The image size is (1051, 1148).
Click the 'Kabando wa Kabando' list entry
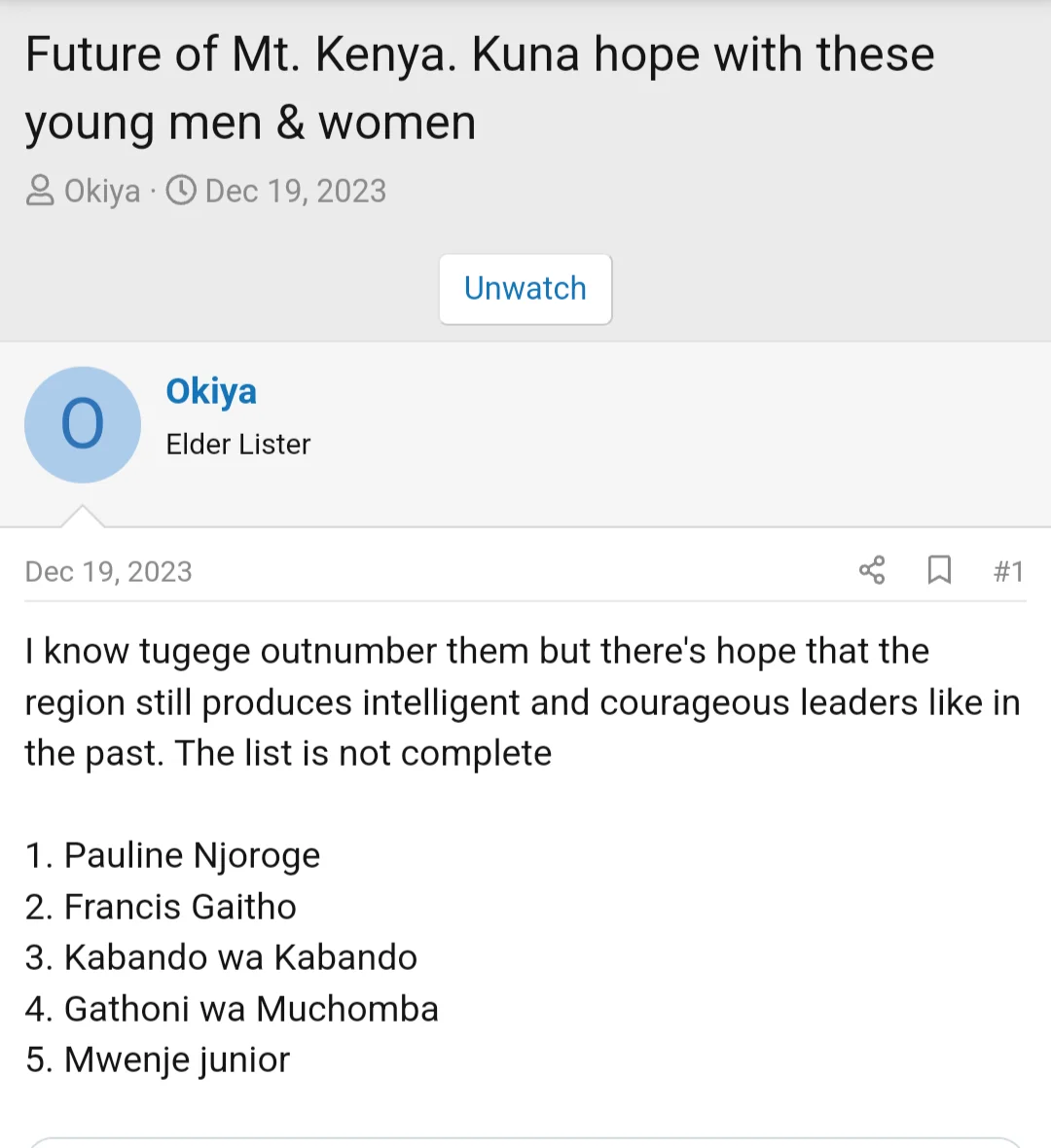(240, 957)
